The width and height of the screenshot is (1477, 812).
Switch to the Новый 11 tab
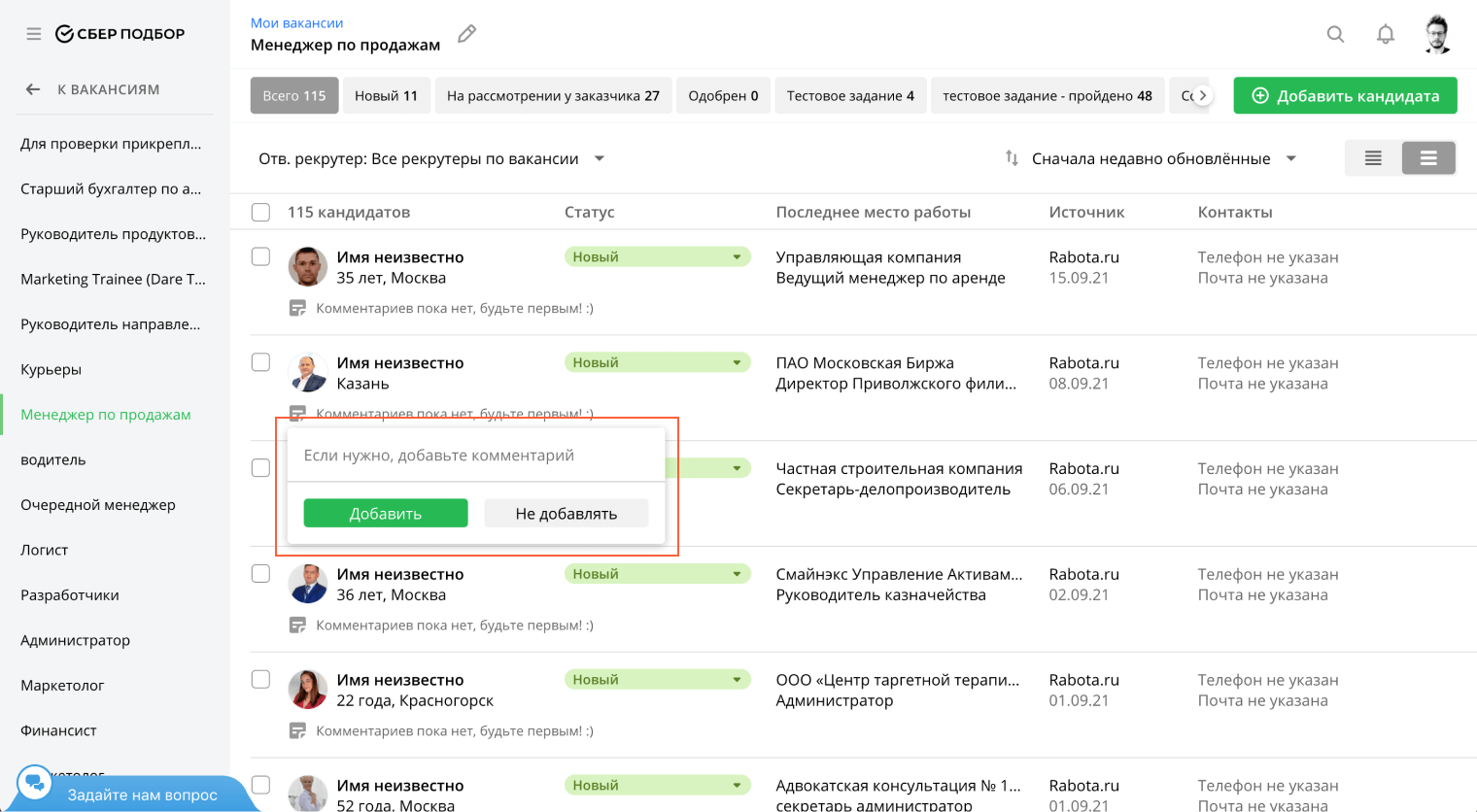point(386,95)
